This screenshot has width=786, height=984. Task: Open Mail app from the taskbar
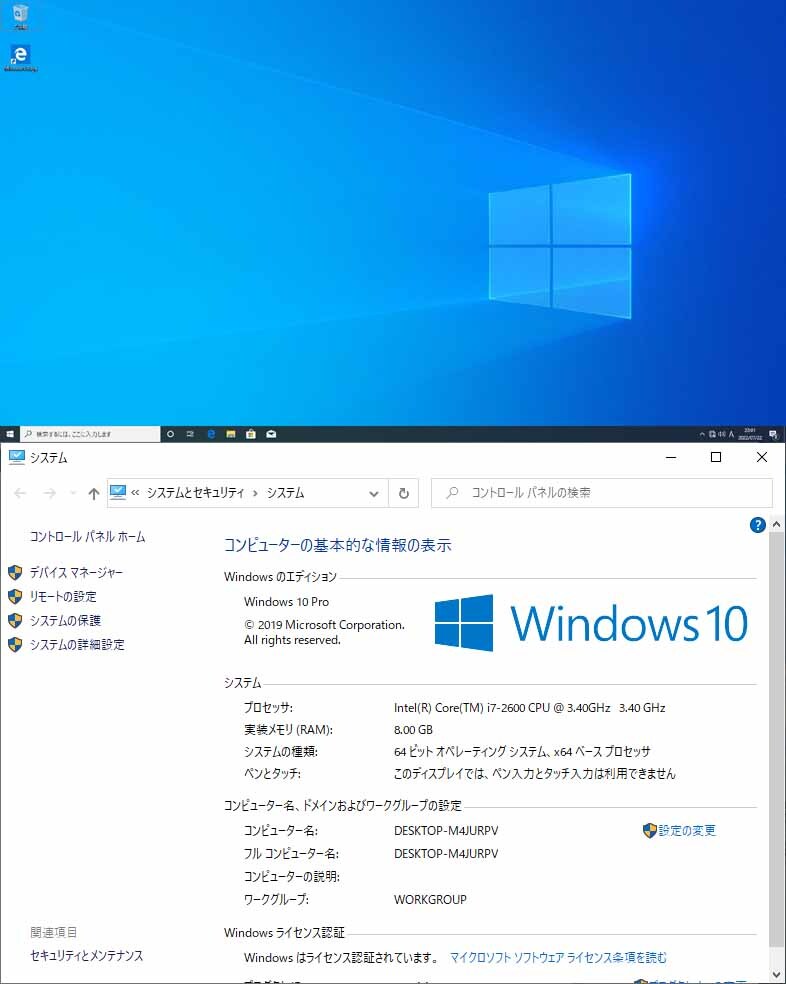pyautogui.click(x=271, y=434)
